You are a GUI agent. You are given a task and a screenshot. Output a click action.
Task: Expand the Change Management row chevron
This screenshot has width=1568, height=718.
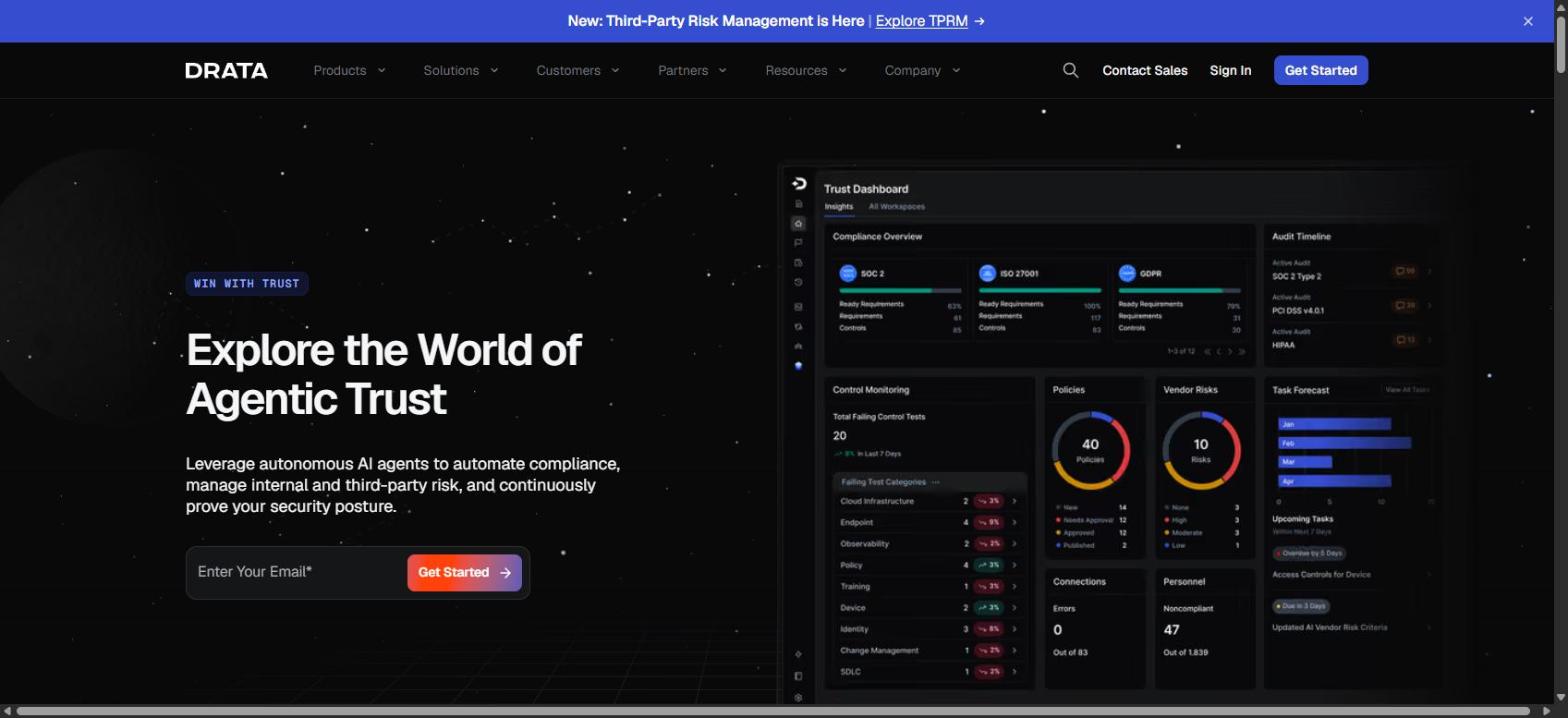click(x=1015, y=650)
